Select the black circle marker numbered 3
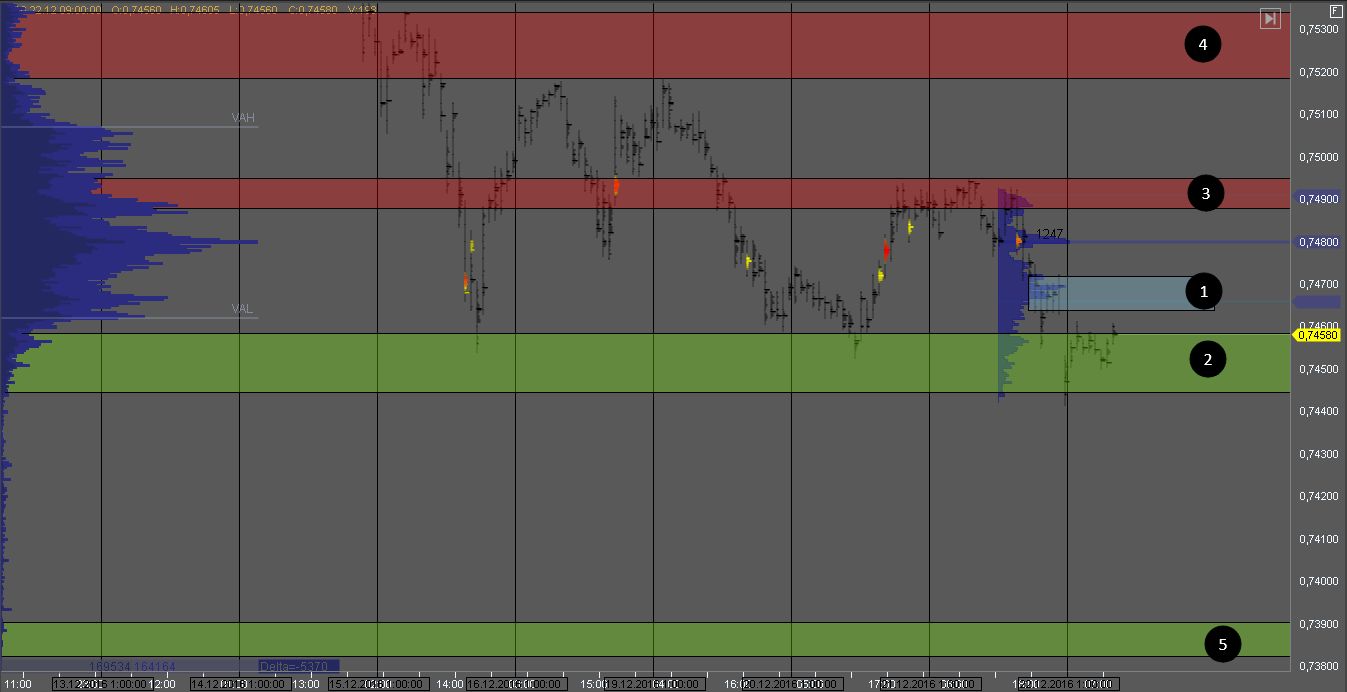The height and width of the screenshot is (692, 1347). (x=1205, y=194)
